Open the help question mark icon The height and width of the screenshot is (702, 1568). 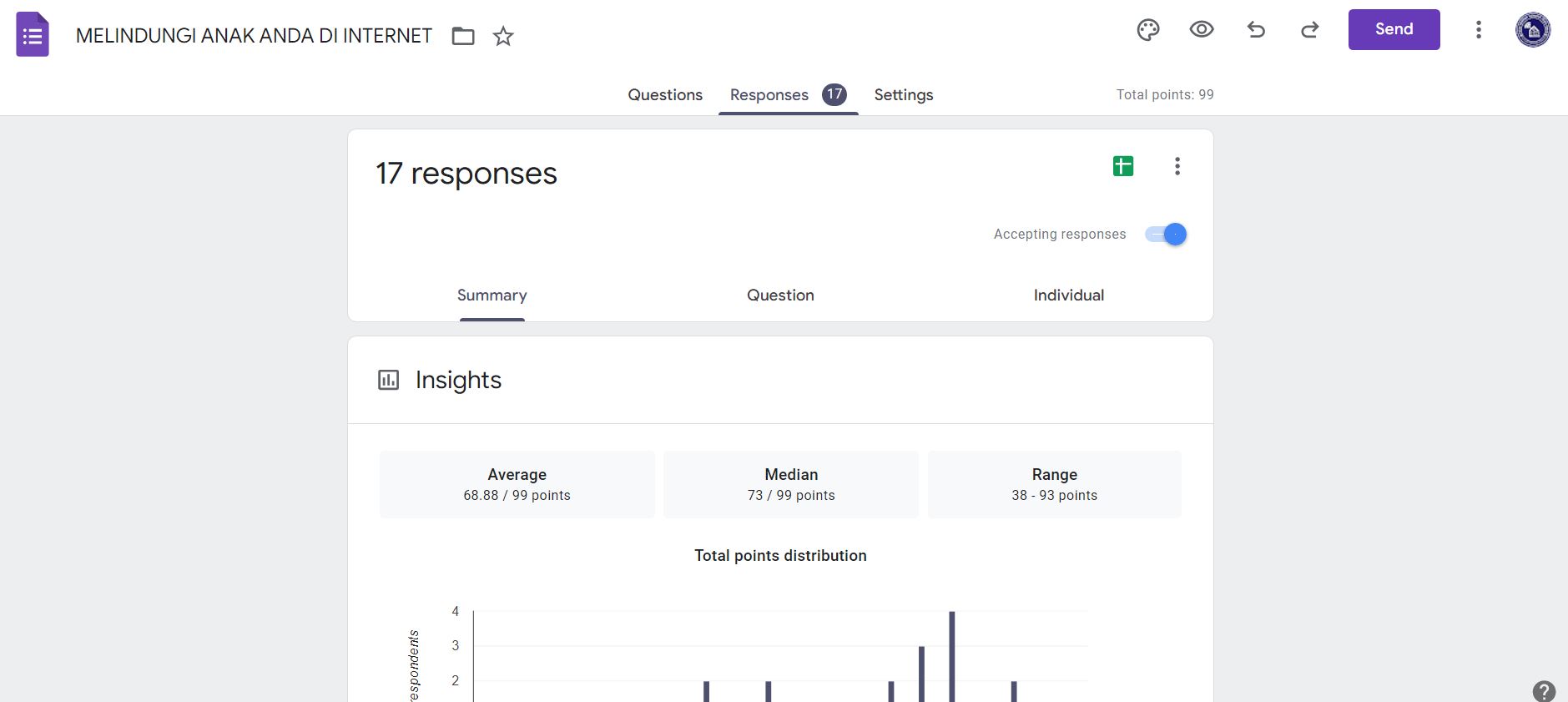pos(1544,691)
